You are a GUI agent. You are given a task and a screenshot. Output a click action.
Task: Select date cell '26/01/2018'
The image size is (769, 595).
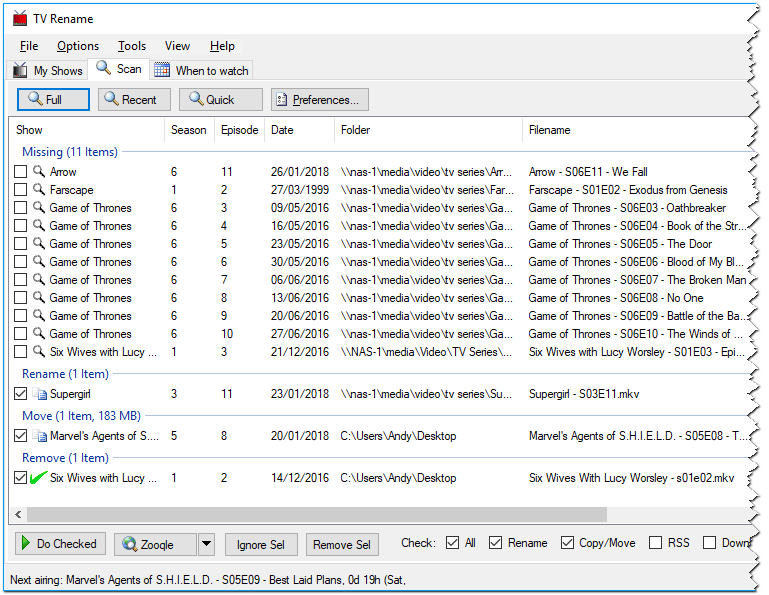(x=300, y=172)
